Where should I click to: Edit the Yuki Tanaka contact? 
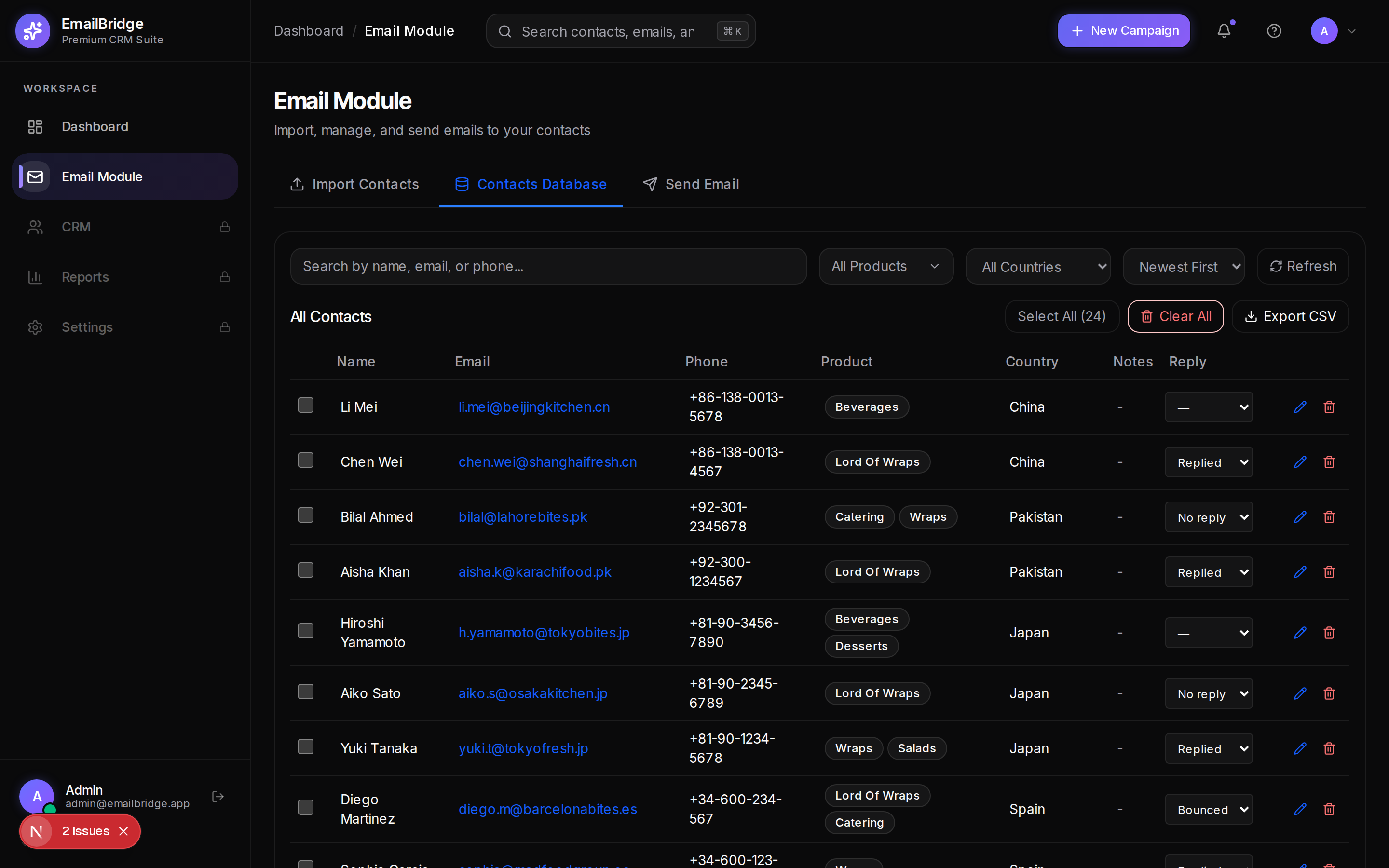pos(1300,748)
